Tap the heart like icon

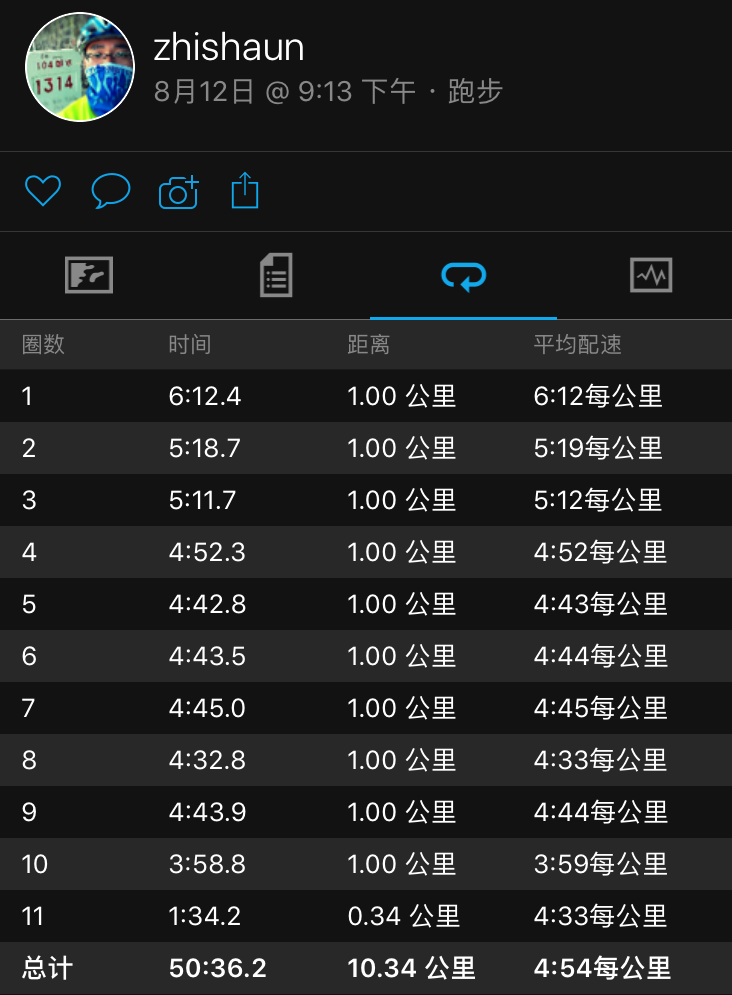42,190
